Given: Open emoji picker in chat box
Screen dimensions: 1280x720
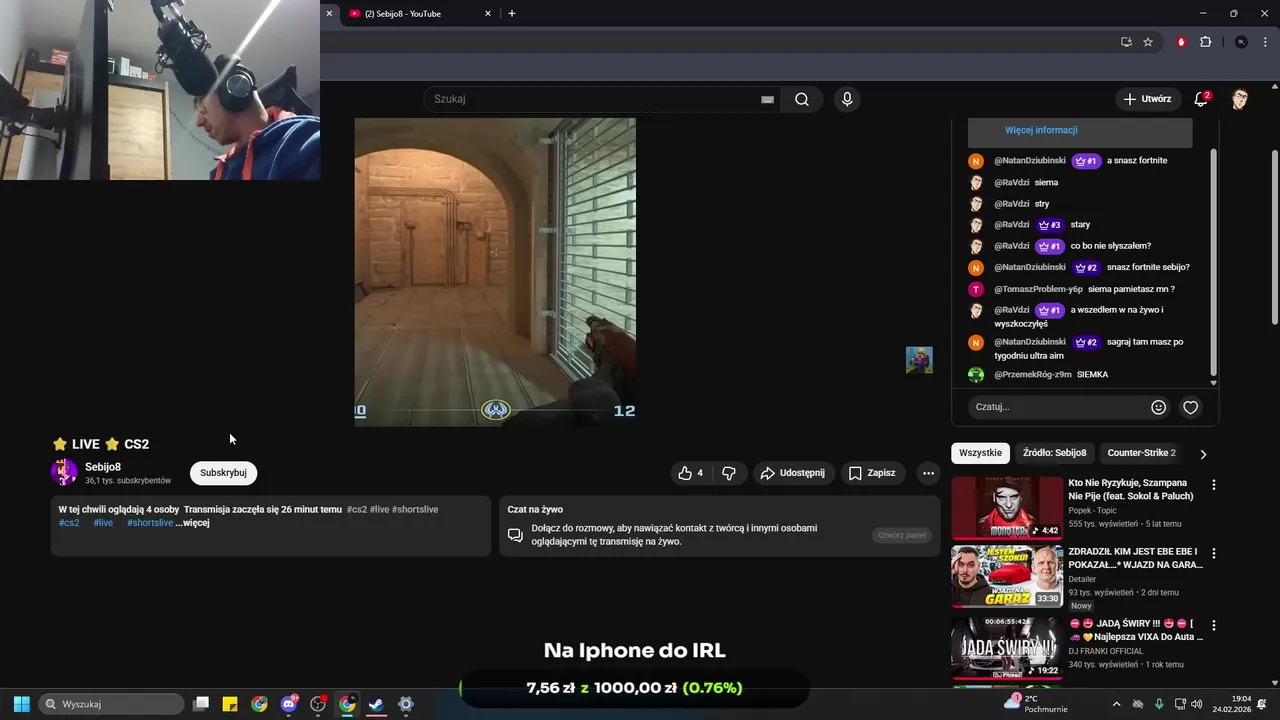Looking at the screenshot, I should 1158,407.
